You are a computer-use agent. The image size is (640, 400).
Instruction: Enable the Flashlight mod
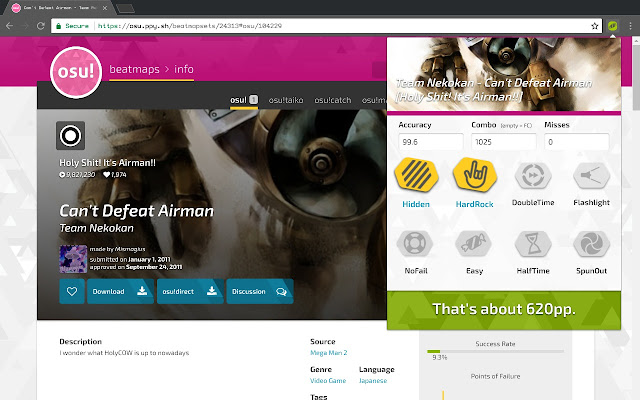pyautogui.click(x=591, y=175)
